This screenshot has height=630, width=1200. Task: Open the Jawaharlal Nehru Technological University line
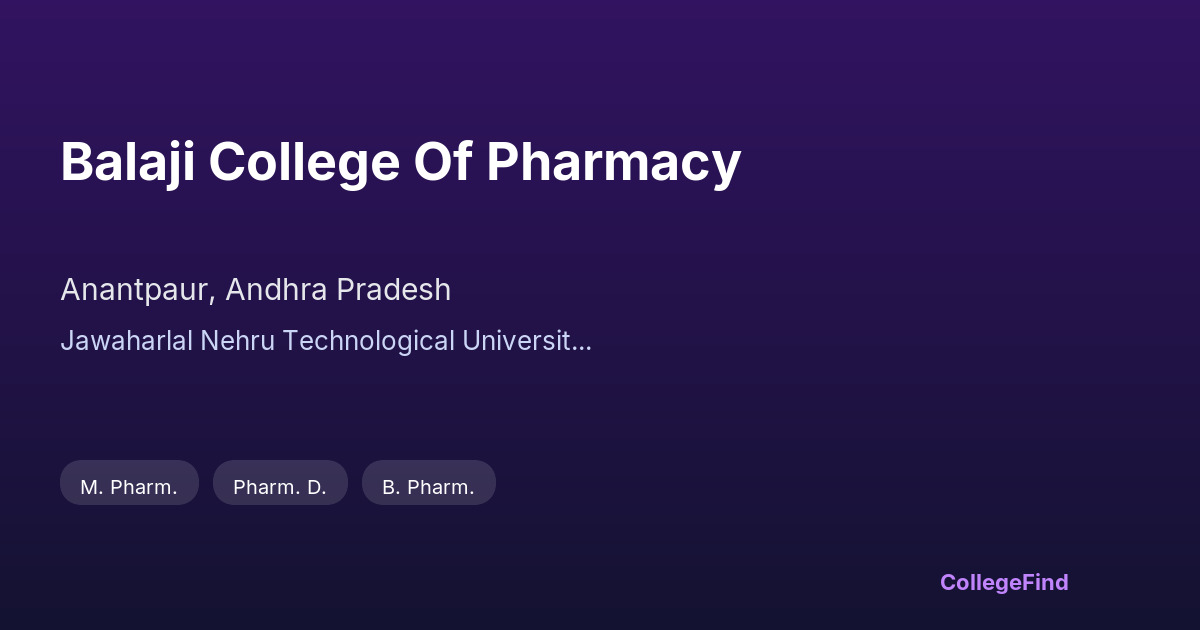coord(325,341)
